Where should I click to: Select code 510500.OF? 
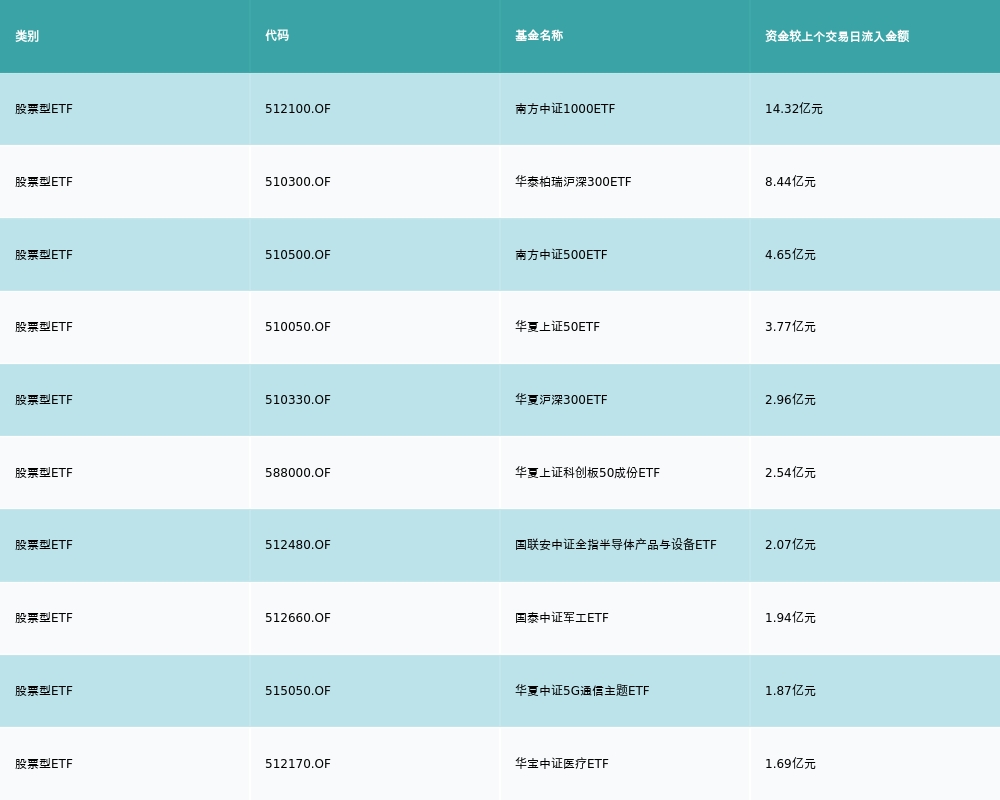tap(298, 255)
